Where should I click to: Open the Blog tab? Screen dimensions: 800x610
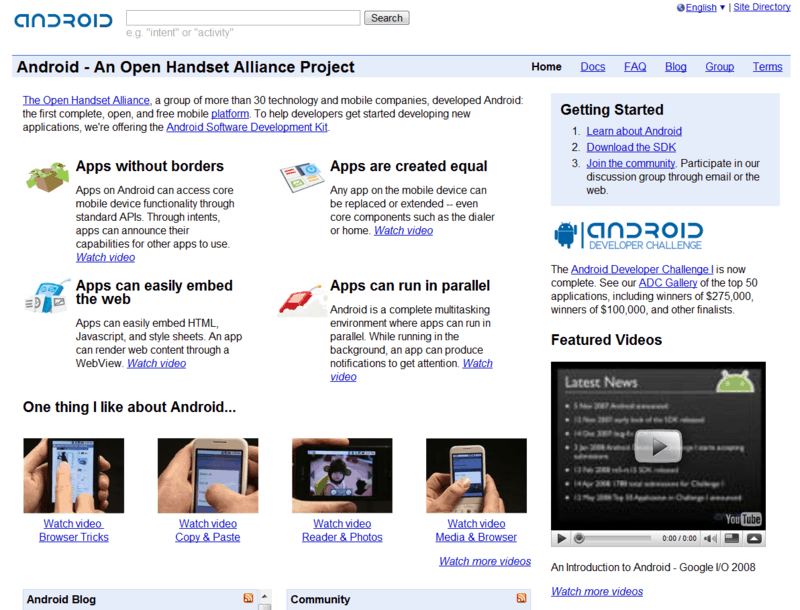coord(676,67)
